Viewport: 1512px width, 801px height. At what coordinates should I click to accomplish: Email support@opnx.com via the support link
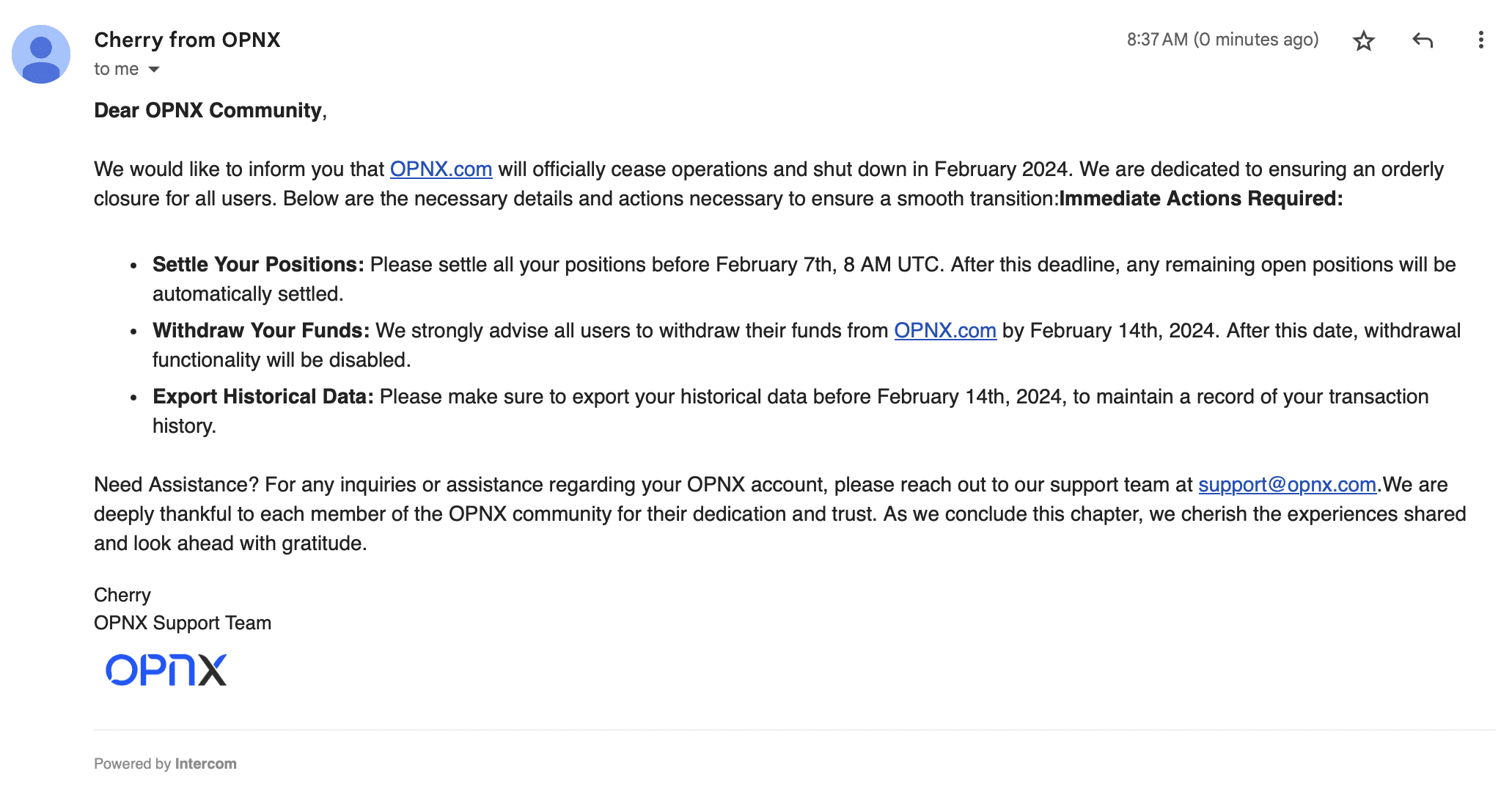tap(1285, 484)
